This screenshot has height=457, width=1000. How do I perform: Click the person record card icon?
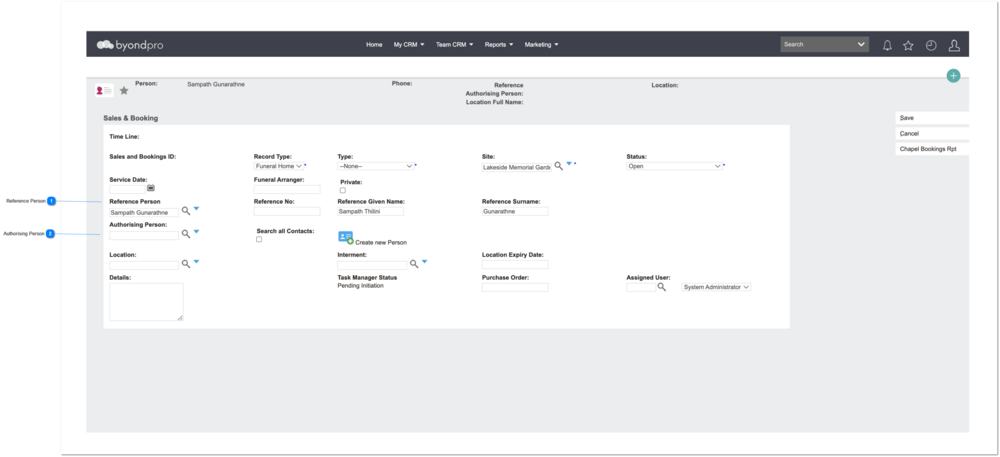point(104,91)
